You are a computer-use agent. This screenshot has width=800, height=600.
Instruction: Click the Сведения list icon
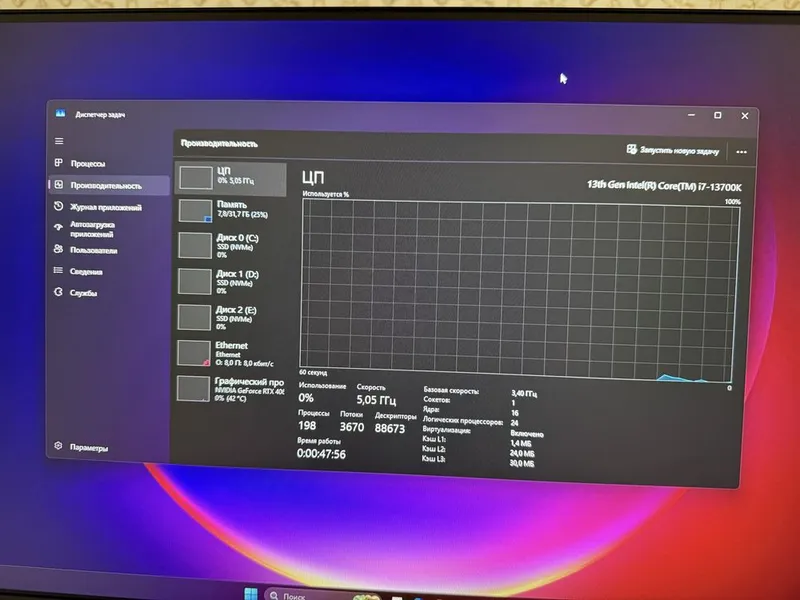(59, 270)
